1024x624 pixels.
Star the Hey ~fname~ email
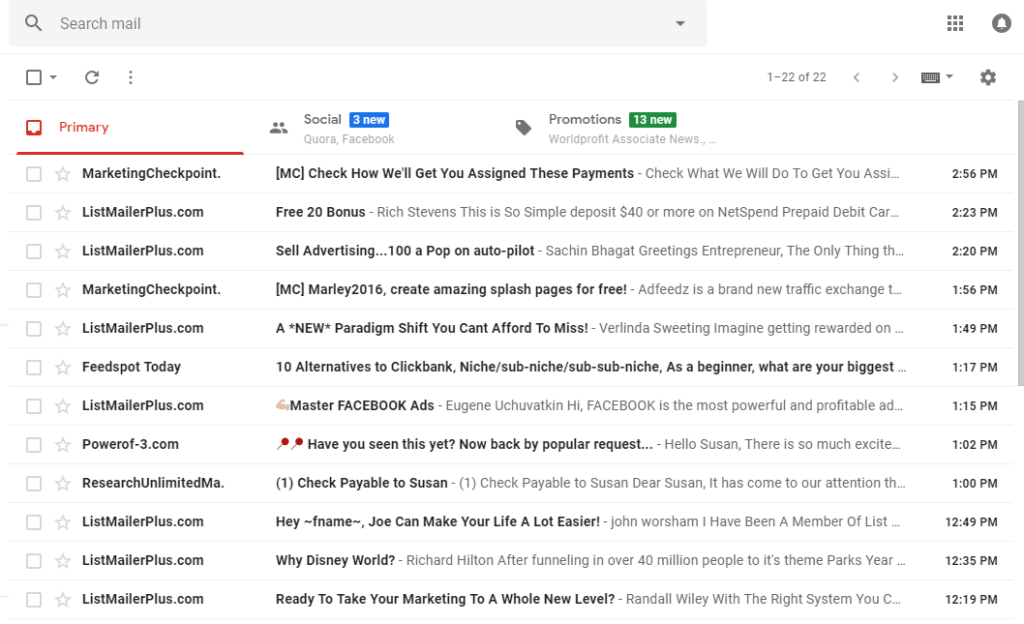pyautogui.click(x=63, y=522)
